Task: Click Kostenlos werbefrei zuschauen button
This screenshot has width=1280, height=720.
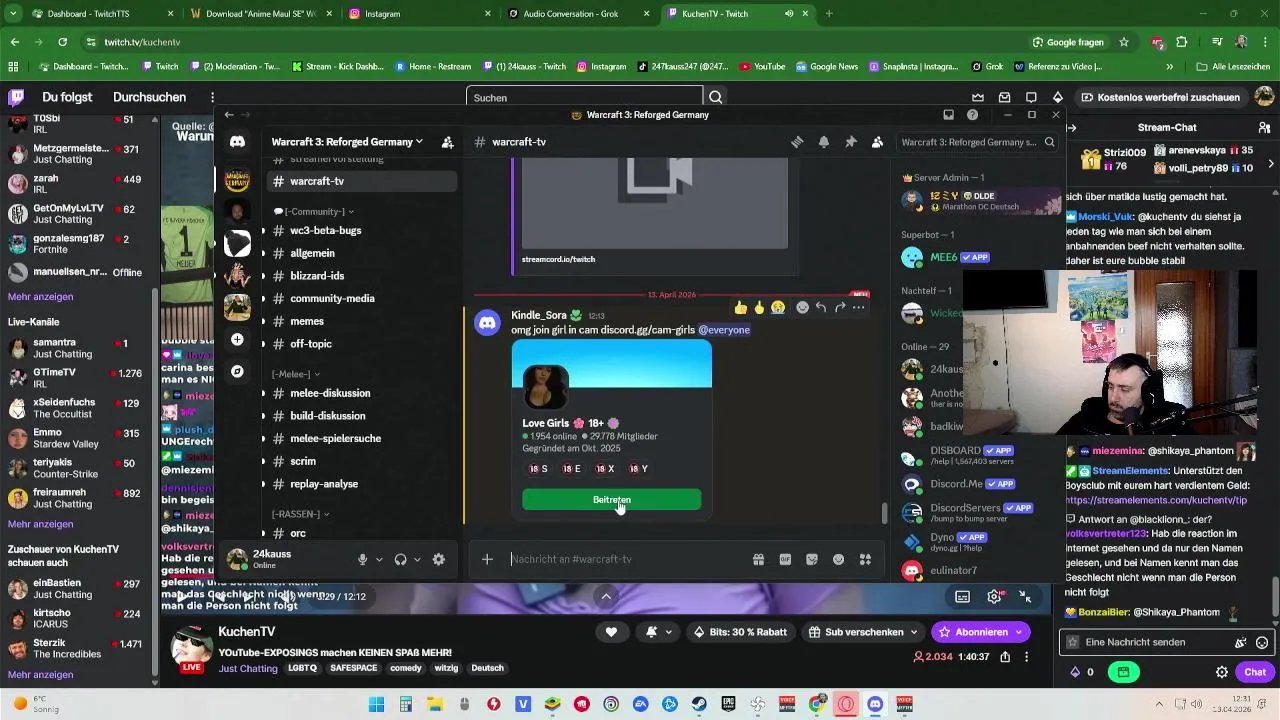Action: click(x=1160, y=97)
